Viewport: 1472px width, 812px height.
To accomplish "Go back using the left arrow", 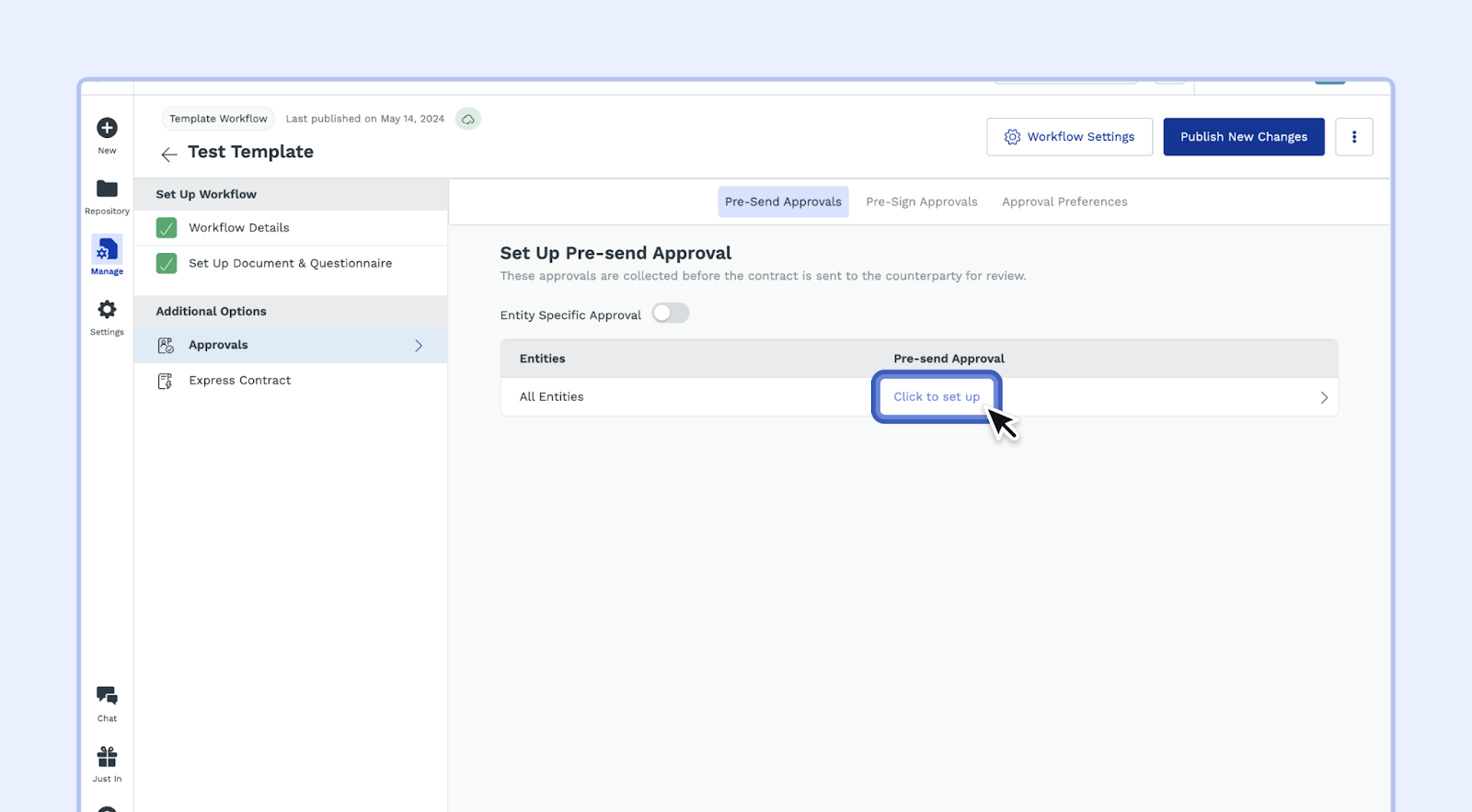I will point(169,154).
